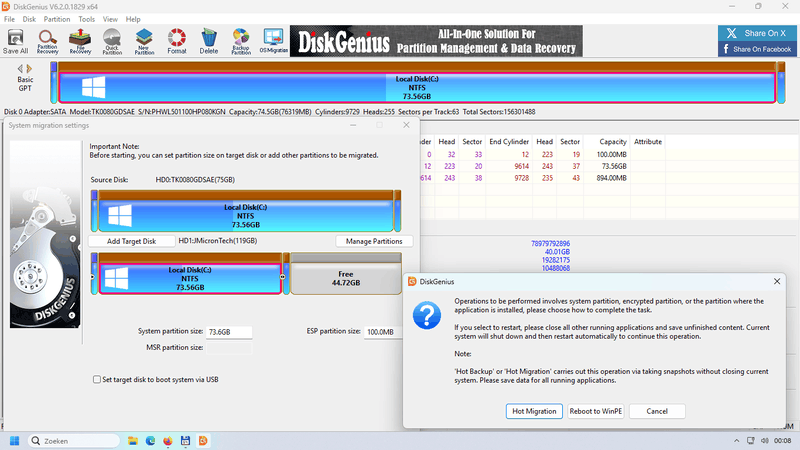Open Firefox from the taskbar

[x=168, y=441]
